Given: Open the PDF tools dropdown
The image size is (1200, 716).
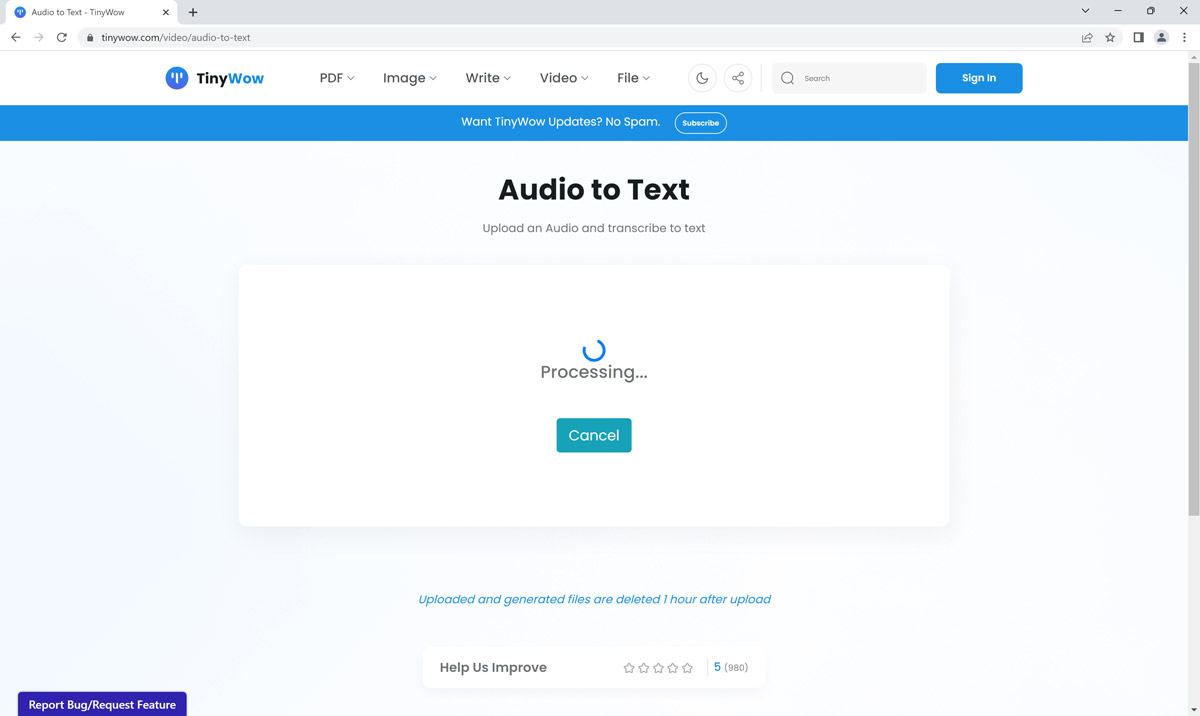Looking at the screenshot, I should pos(335,77).
